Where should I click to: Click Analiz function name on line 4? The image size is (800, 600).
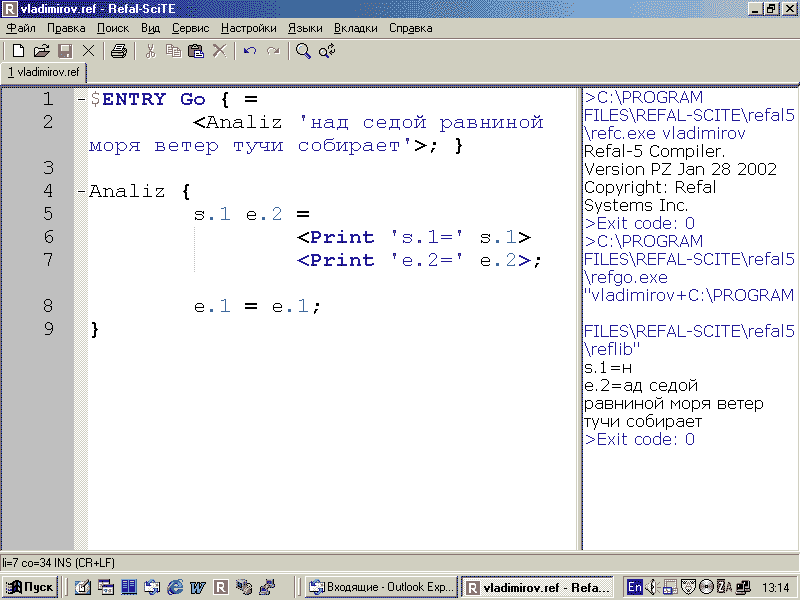[127, 191]
